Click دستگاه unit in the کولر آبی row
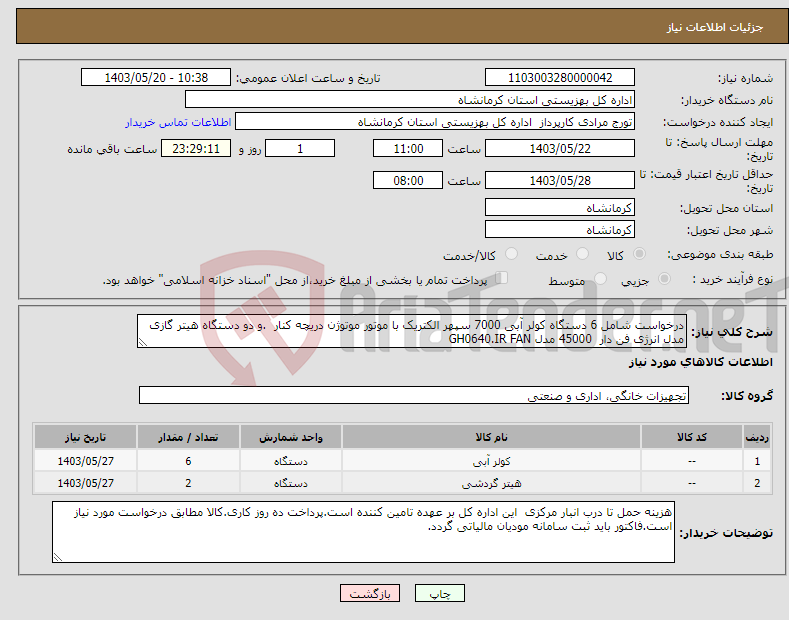This screenshot has width=789, height=620. click(290, 461)
